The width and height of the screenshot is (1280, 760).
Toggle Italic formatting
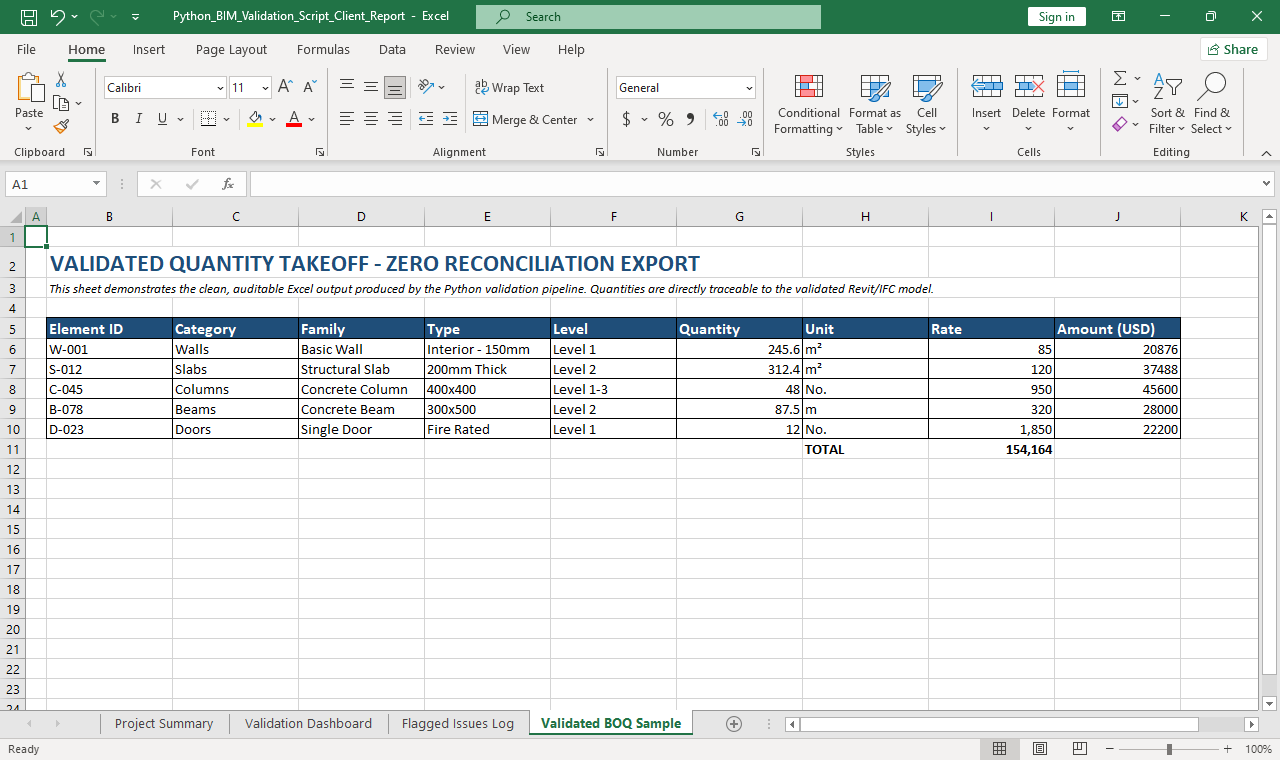tap(138, 119)
